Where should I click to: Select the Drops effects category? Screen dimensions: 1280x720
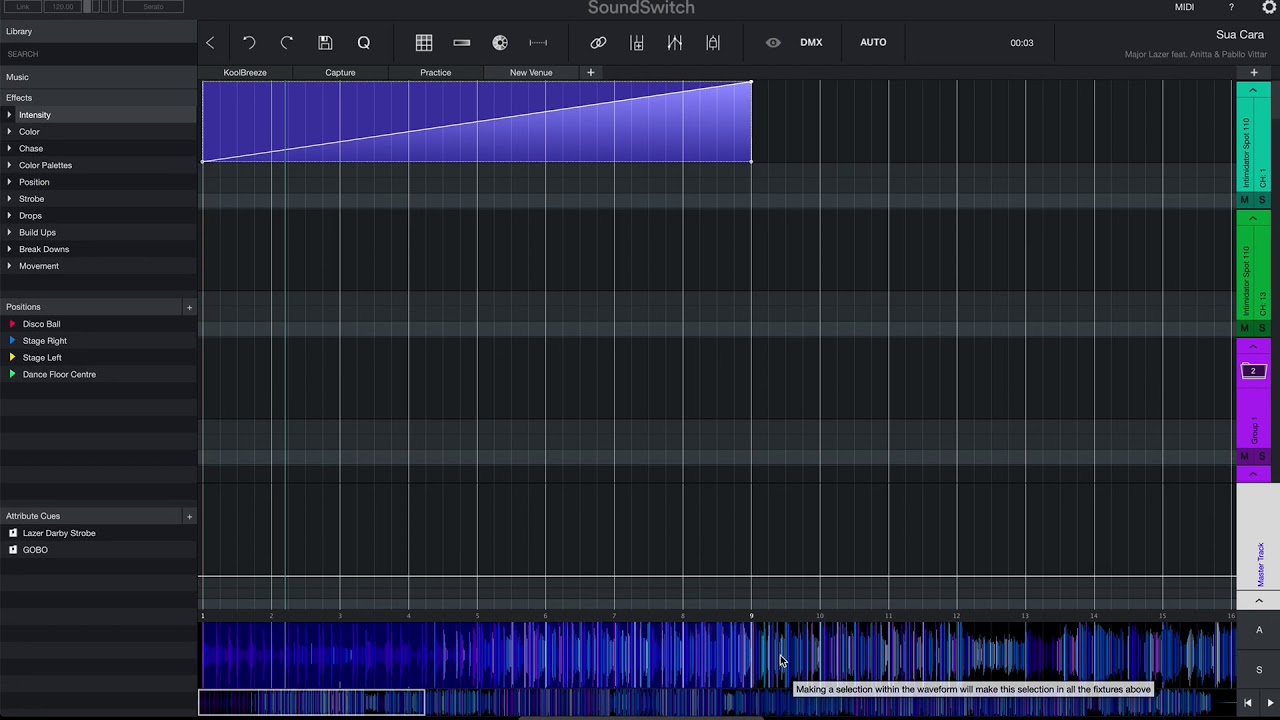30,216
